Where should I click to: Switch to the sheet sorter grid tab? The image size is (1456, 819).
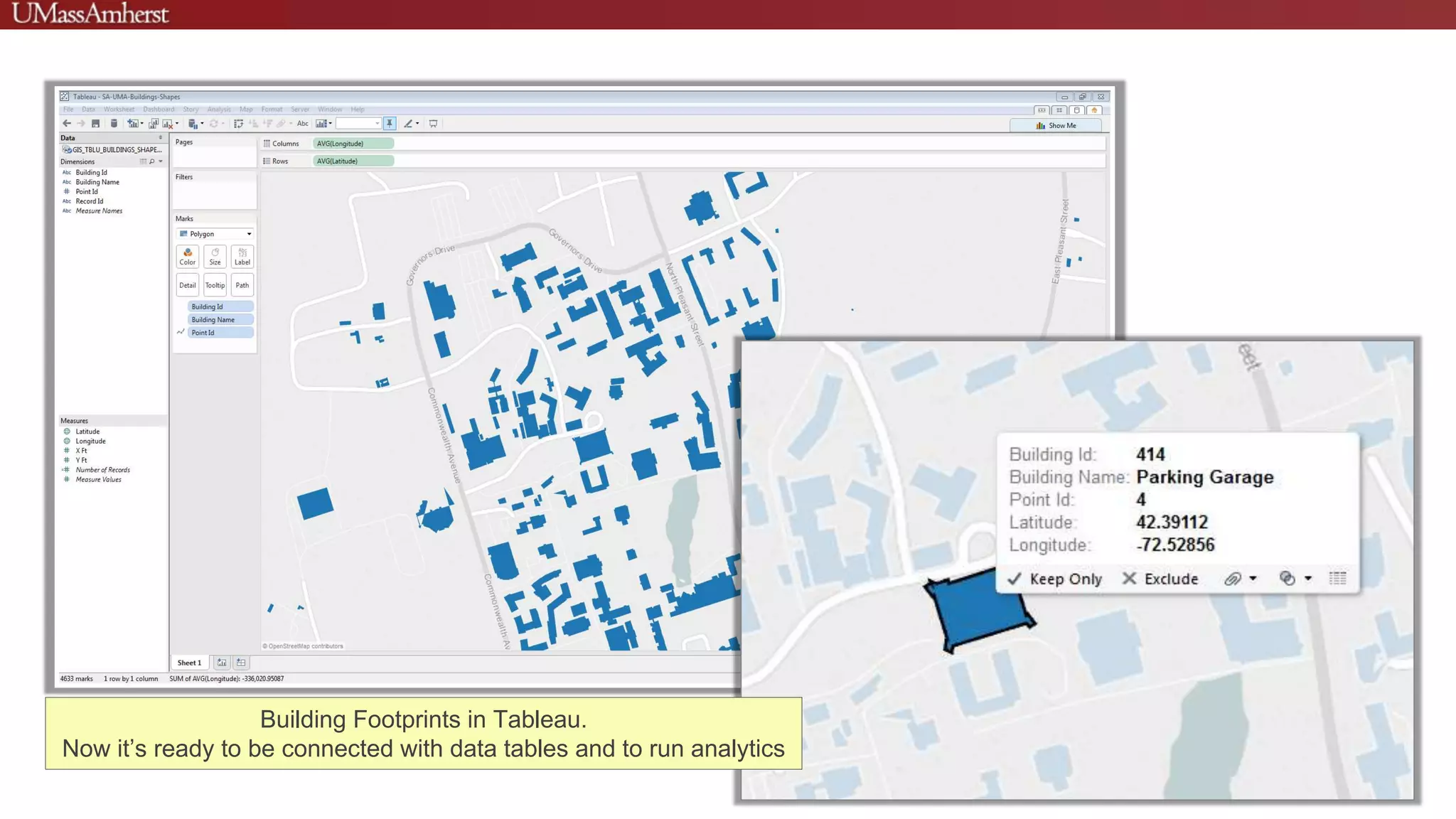tap(1059, 110)
